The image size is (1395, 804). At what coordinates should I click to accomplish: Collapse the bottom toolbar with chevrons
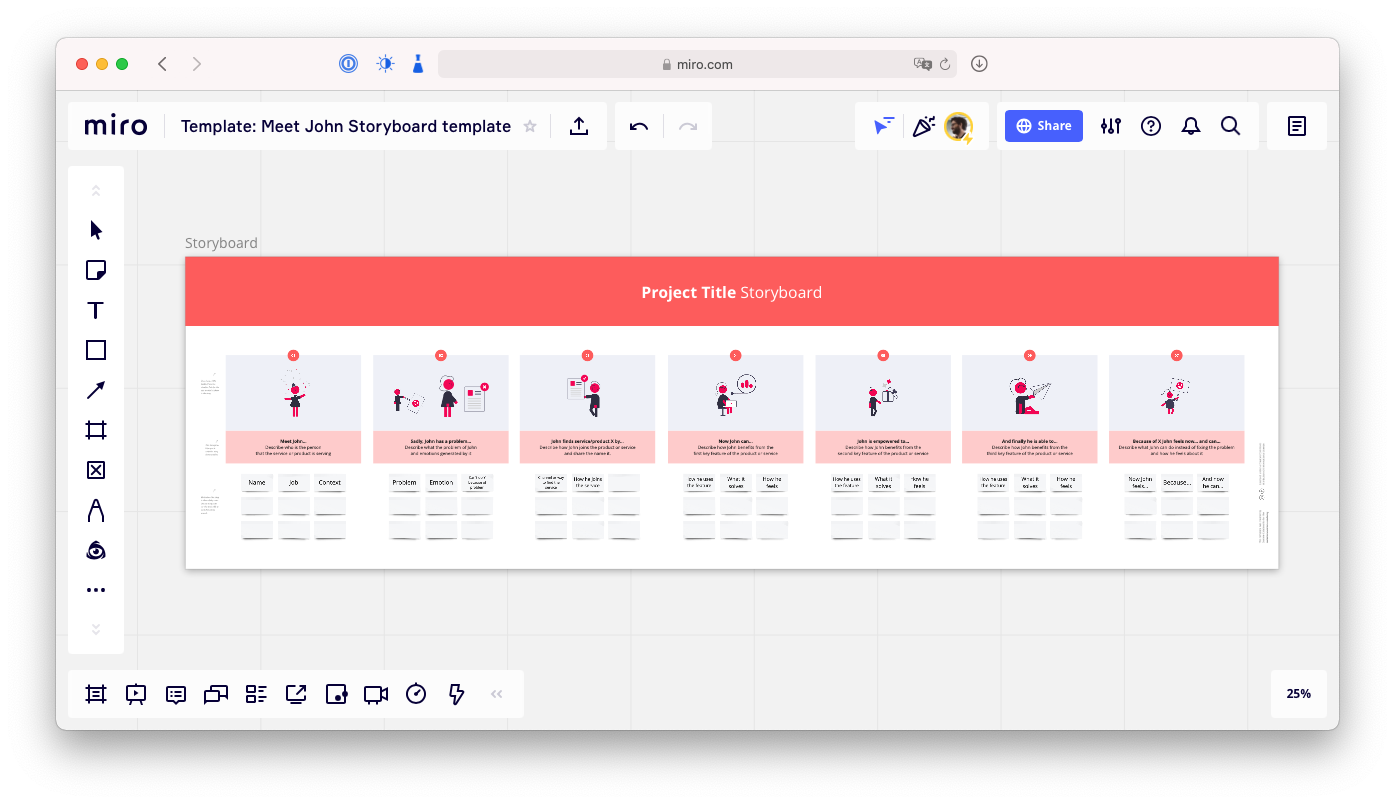pos(496,694)
